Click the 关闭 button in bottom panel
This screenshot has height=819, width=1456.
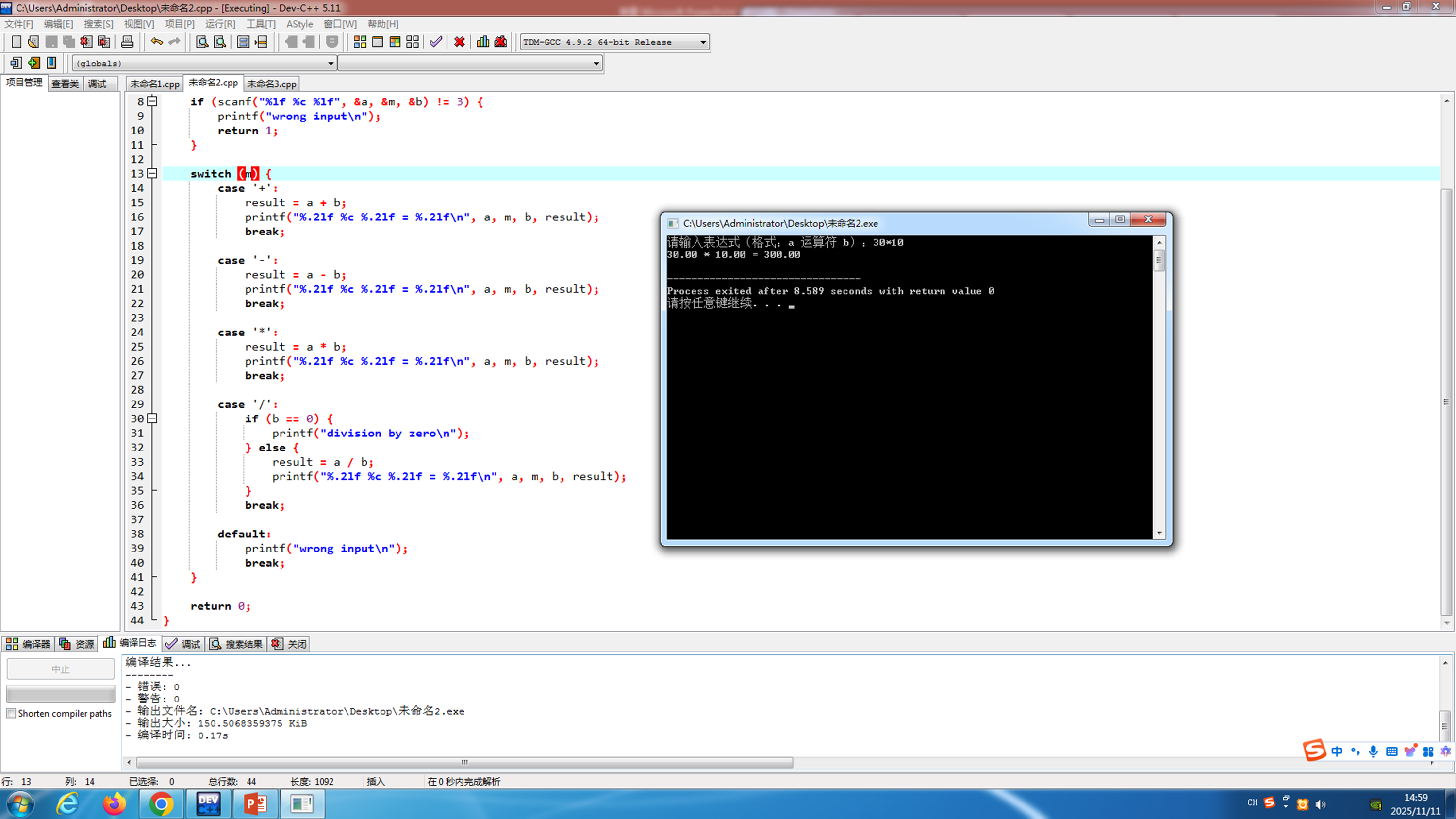pos(289,644)
